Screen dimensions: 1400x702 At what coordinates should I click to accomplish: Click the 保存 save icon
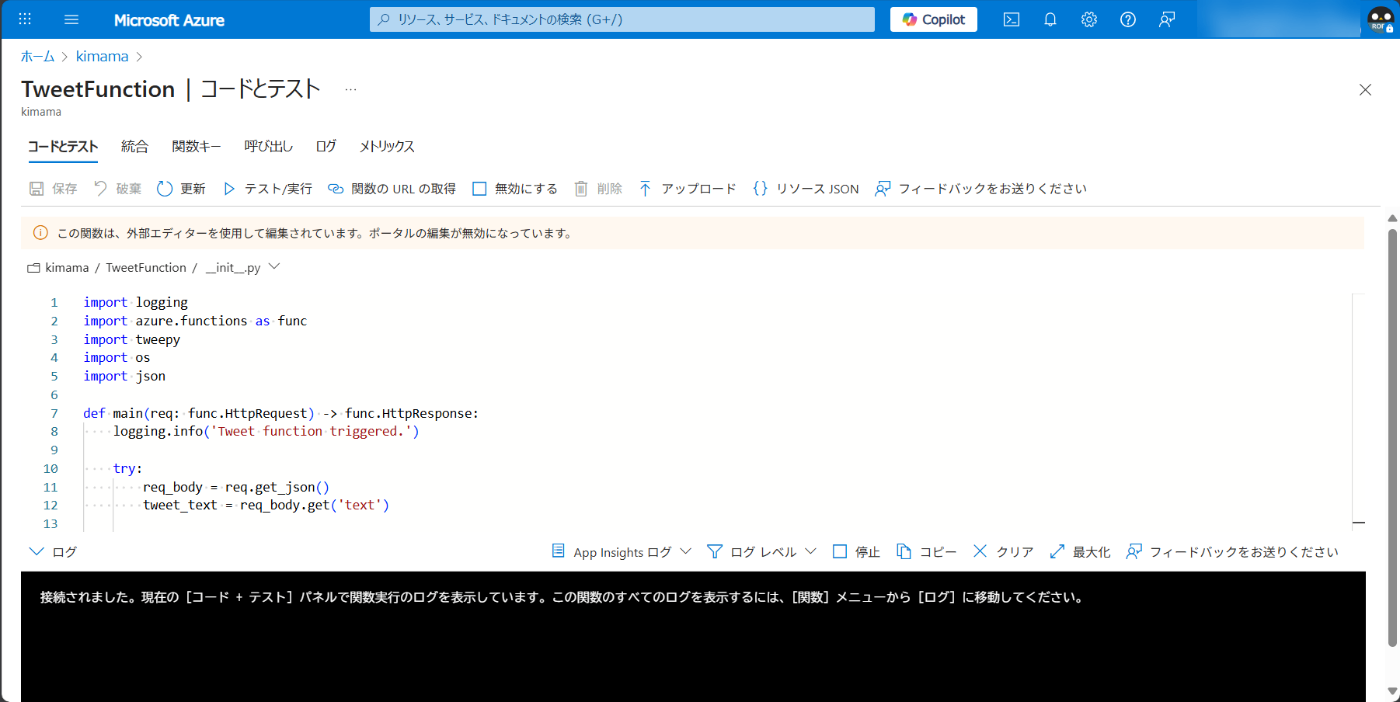[x=37, y=188]
